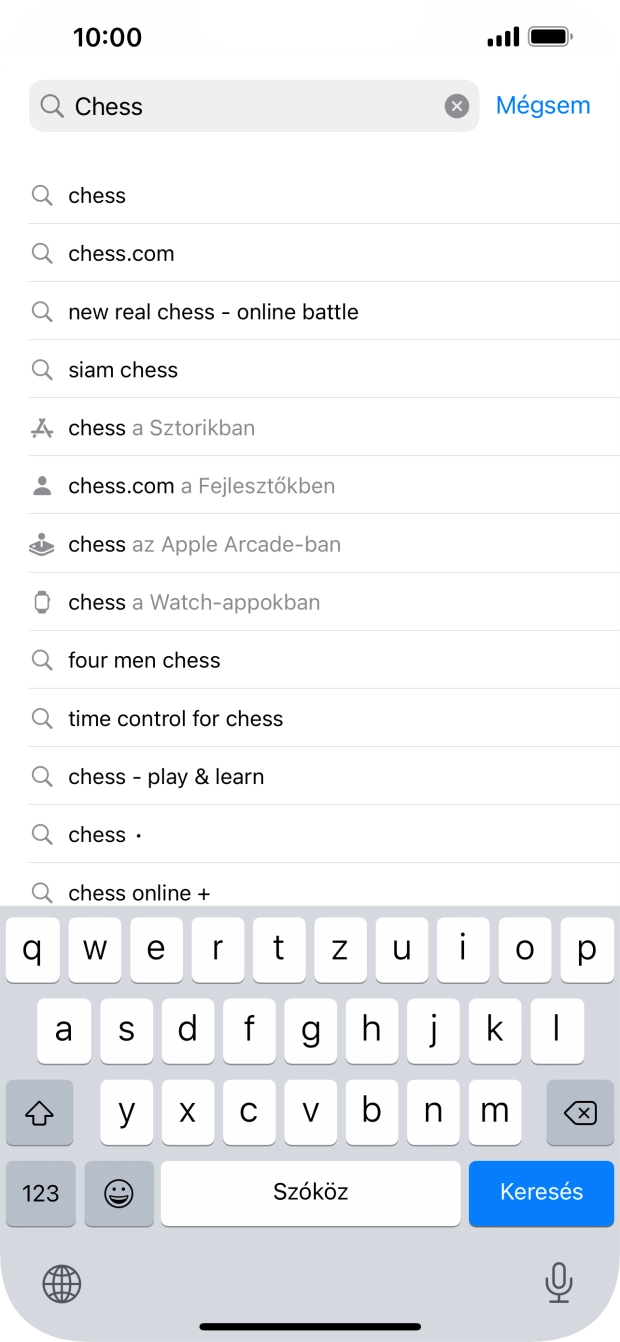This screenshot has height=1342, width=620.
Task: Tap the developer icon beside 'chess.com a Fejlesztőkben'
Action: pyautogui.click(x=42, y=485)
